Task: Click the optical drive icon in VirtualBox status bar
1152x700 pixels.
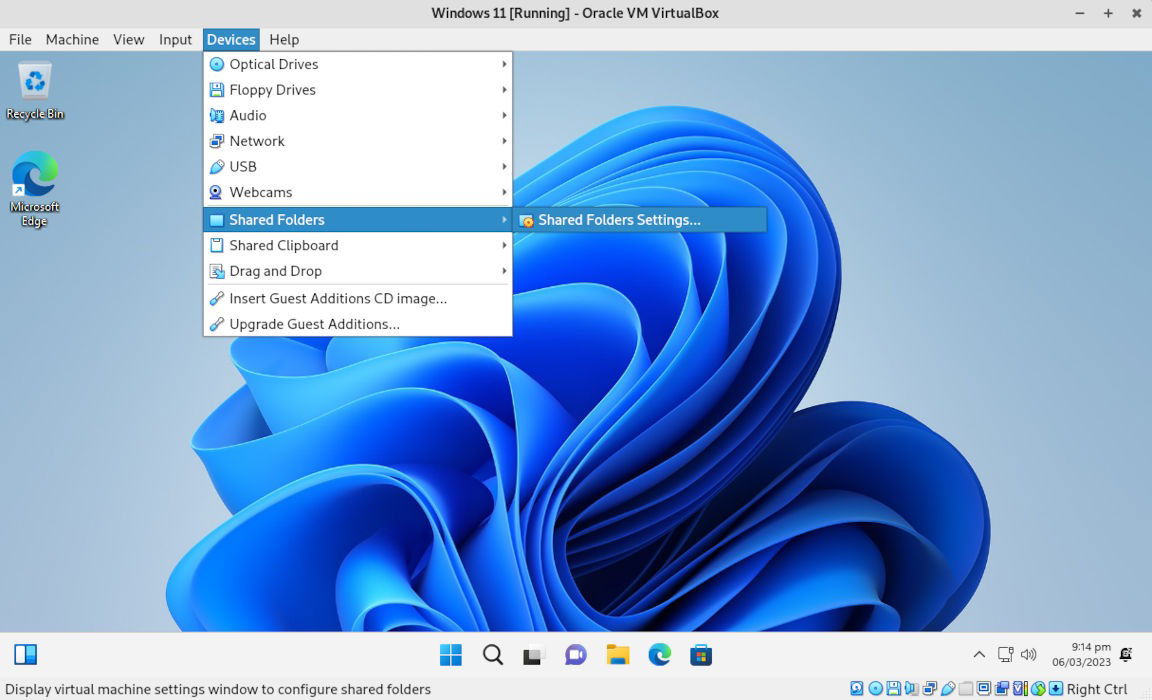Action: (877, 689)
